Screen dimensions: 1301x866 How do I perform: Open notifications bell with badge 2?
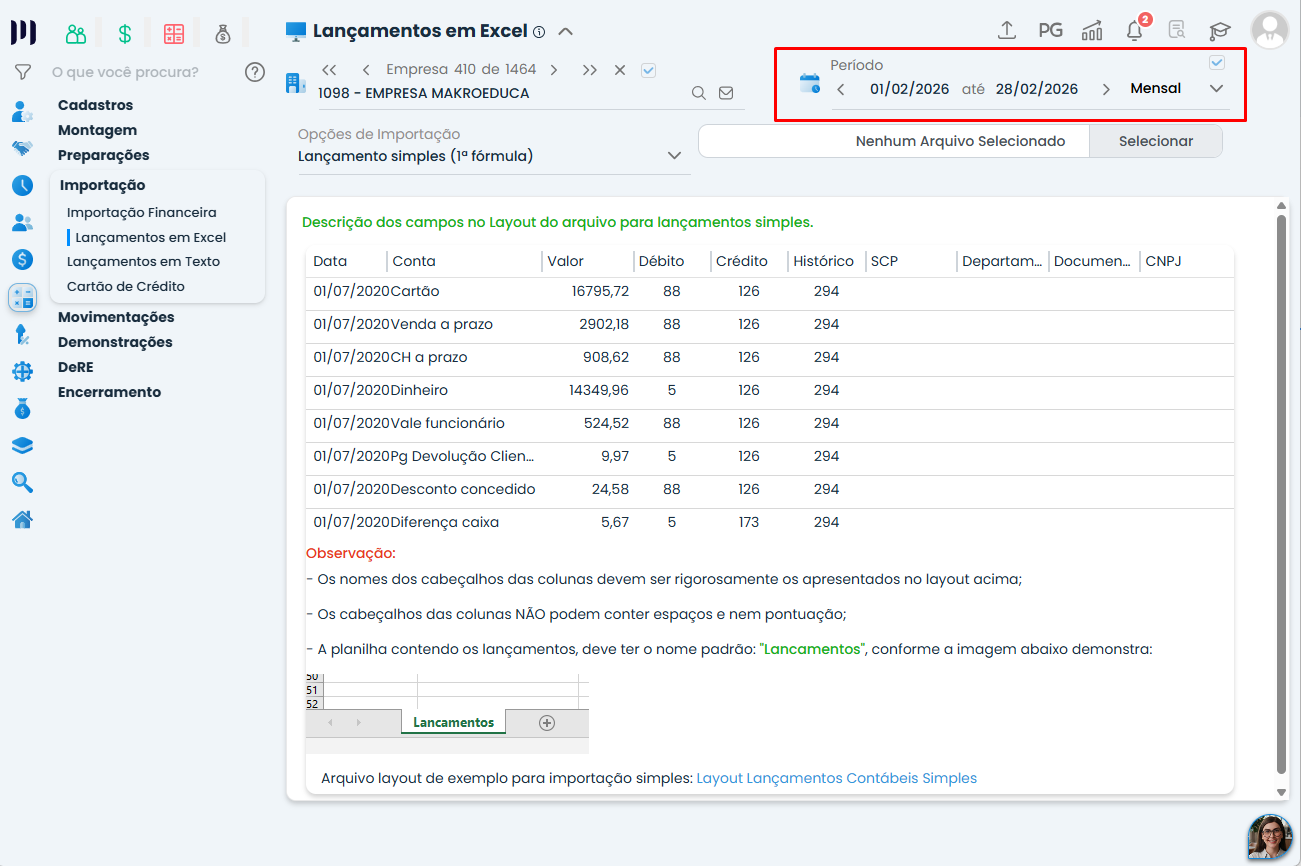(1135, 29)
